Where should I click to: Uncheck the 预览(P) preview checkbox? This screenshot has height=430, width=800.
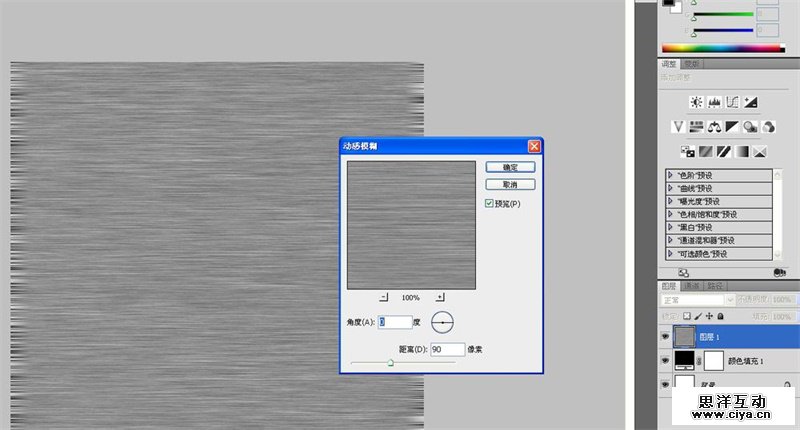(489, 203)
